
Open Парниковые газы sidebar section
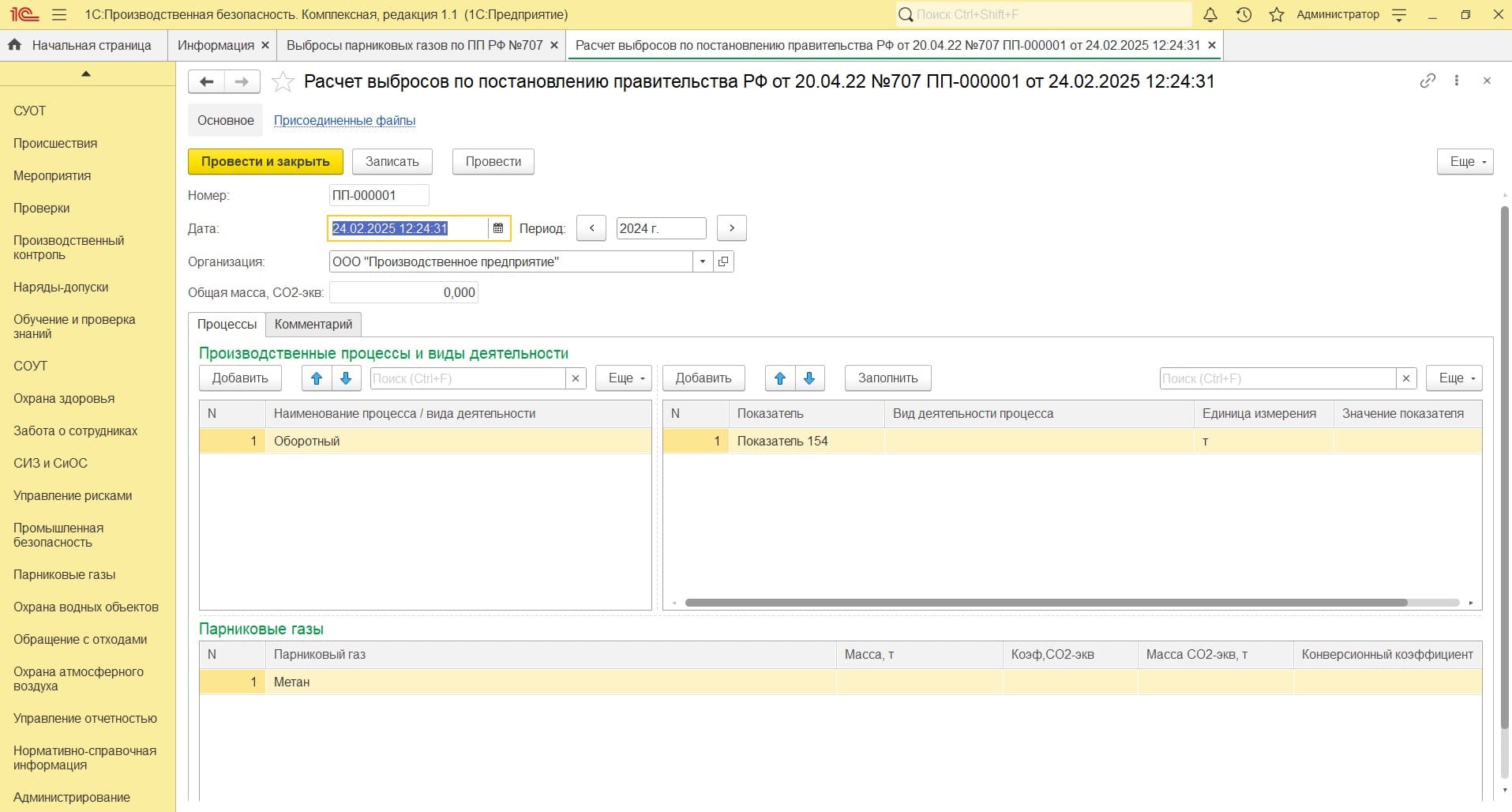[64, 574]
